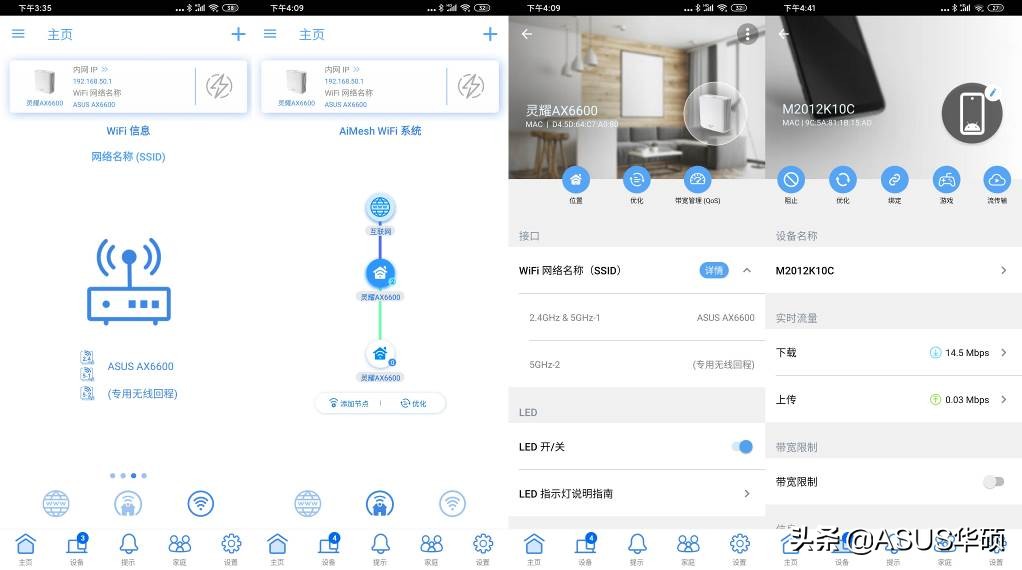Expand 内网 IP arrows on AiMesh screen

356,69
